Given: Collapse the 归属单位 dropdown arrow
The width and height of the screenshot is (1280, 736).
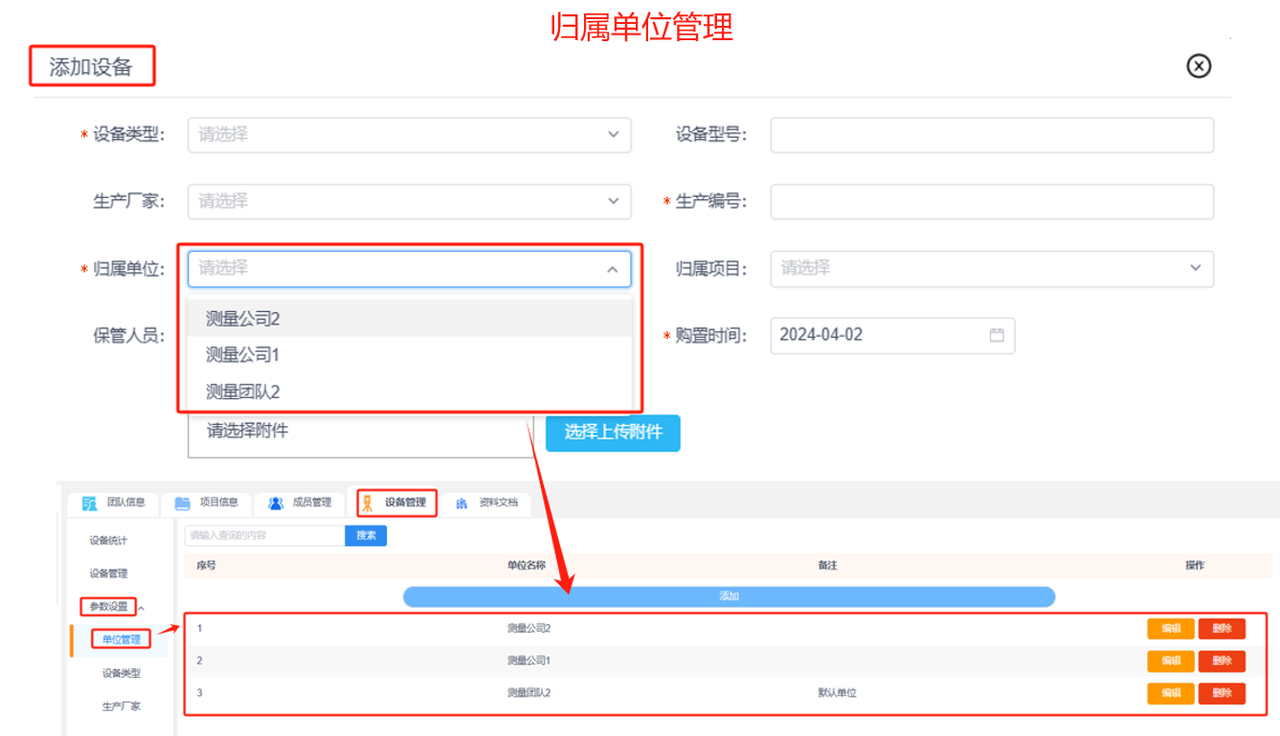Looking at the screenshot, I should 612,269.
